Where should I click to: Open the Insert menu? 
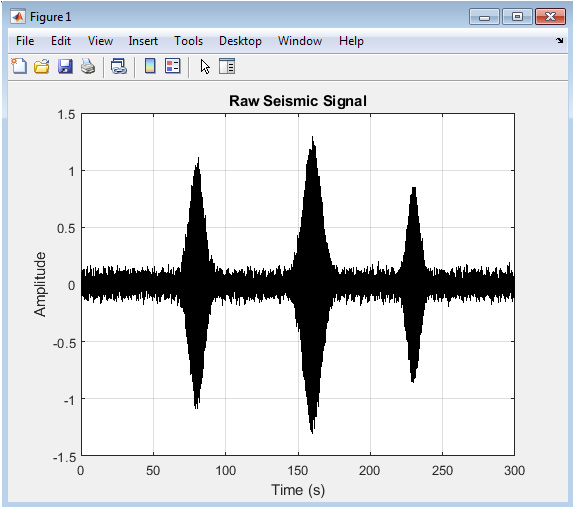click(143, 41)
